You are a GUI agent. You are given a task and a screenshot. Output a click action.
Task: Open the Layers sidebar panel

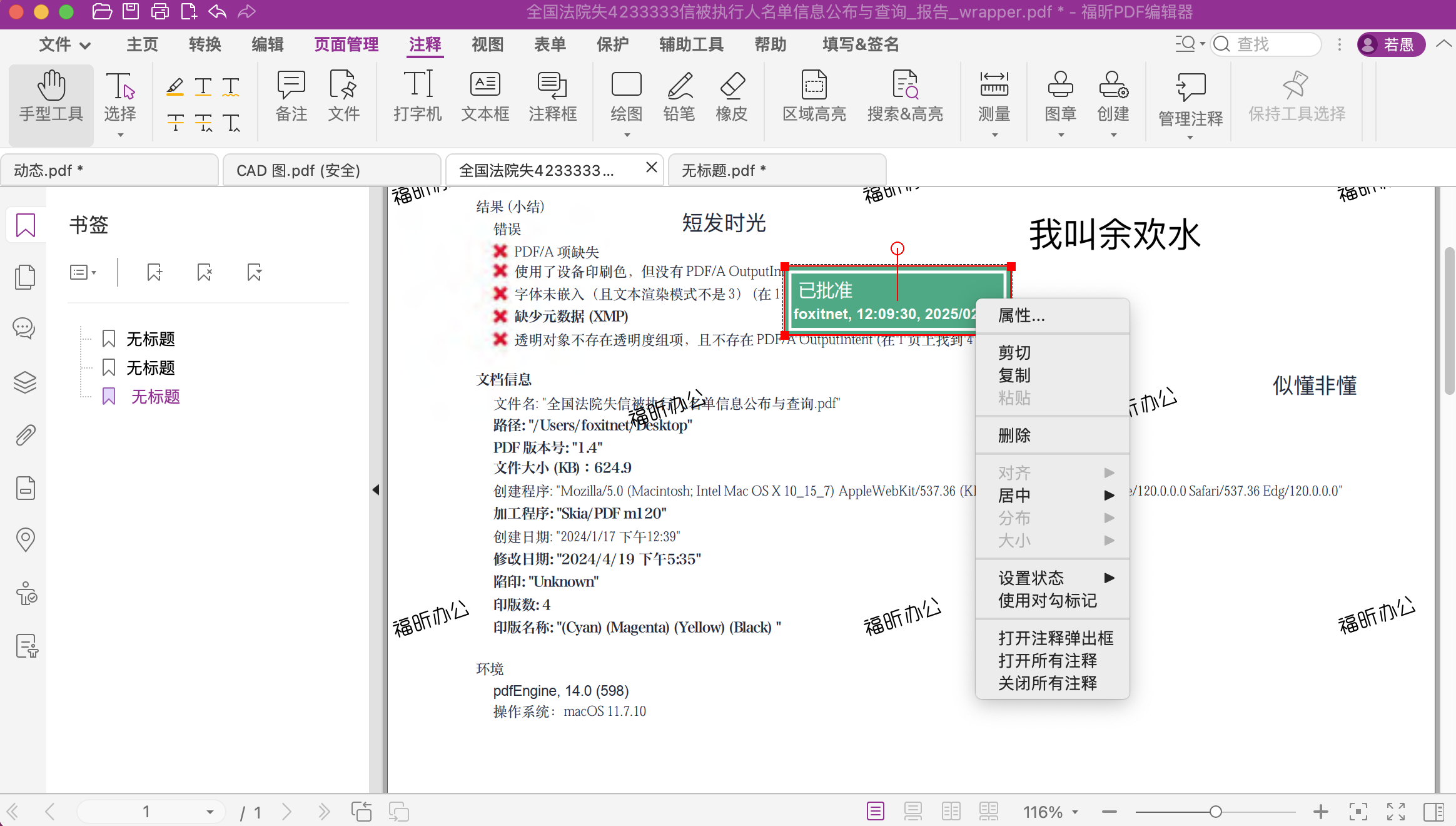click(26, 382)
